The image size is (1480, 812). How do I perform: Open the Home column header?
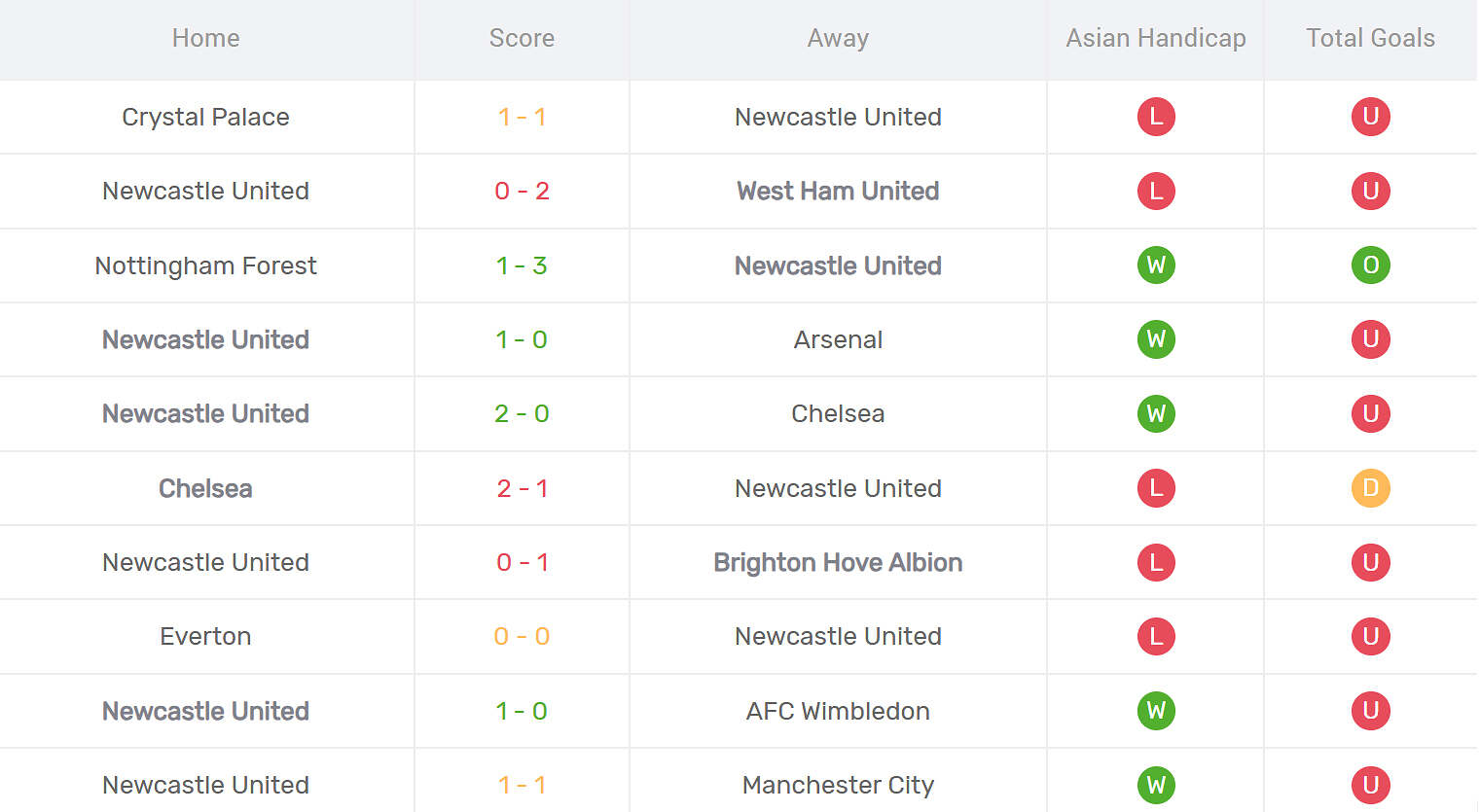(x=205, y=38)
